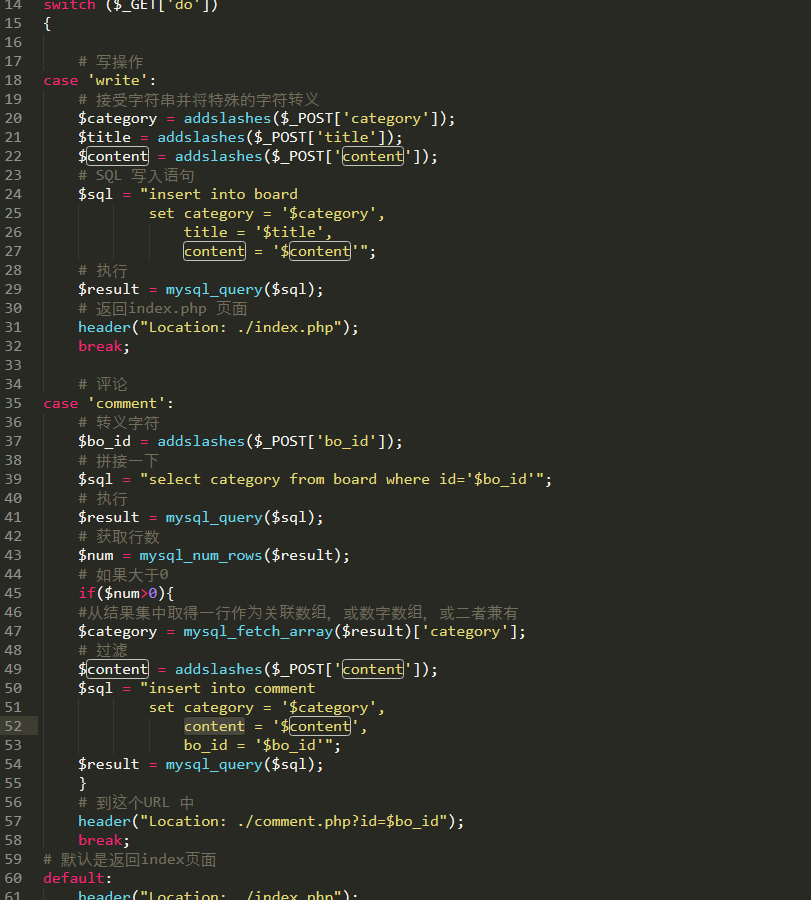The image size is (811, 900).
Task: Click the comment "# 拼接一下"
Action: [x=119, y=460]
